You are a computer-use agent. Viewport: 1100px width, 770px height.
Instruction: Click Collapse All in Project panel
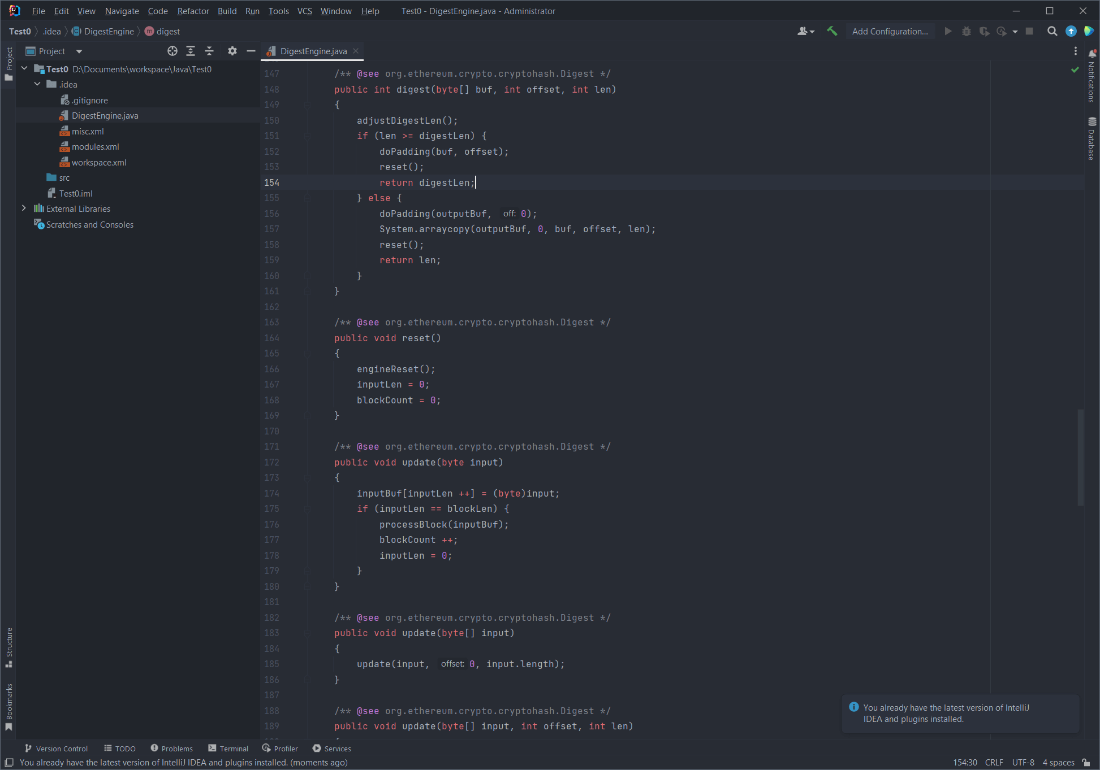[209, 51]
